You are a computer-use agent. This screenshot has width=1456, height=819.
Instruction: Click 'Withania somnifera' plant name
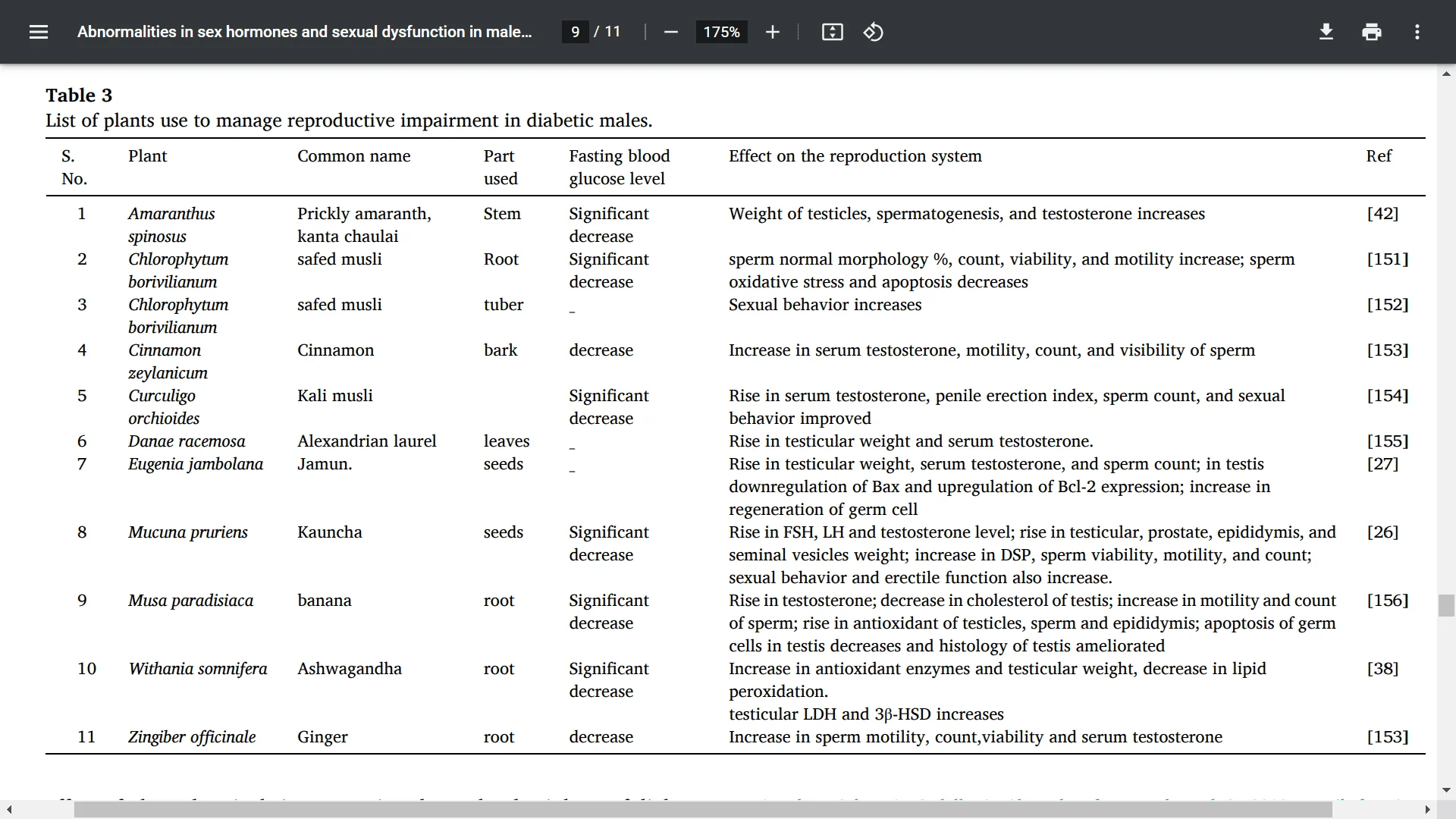pyautogui.click(x=198, y=668)
